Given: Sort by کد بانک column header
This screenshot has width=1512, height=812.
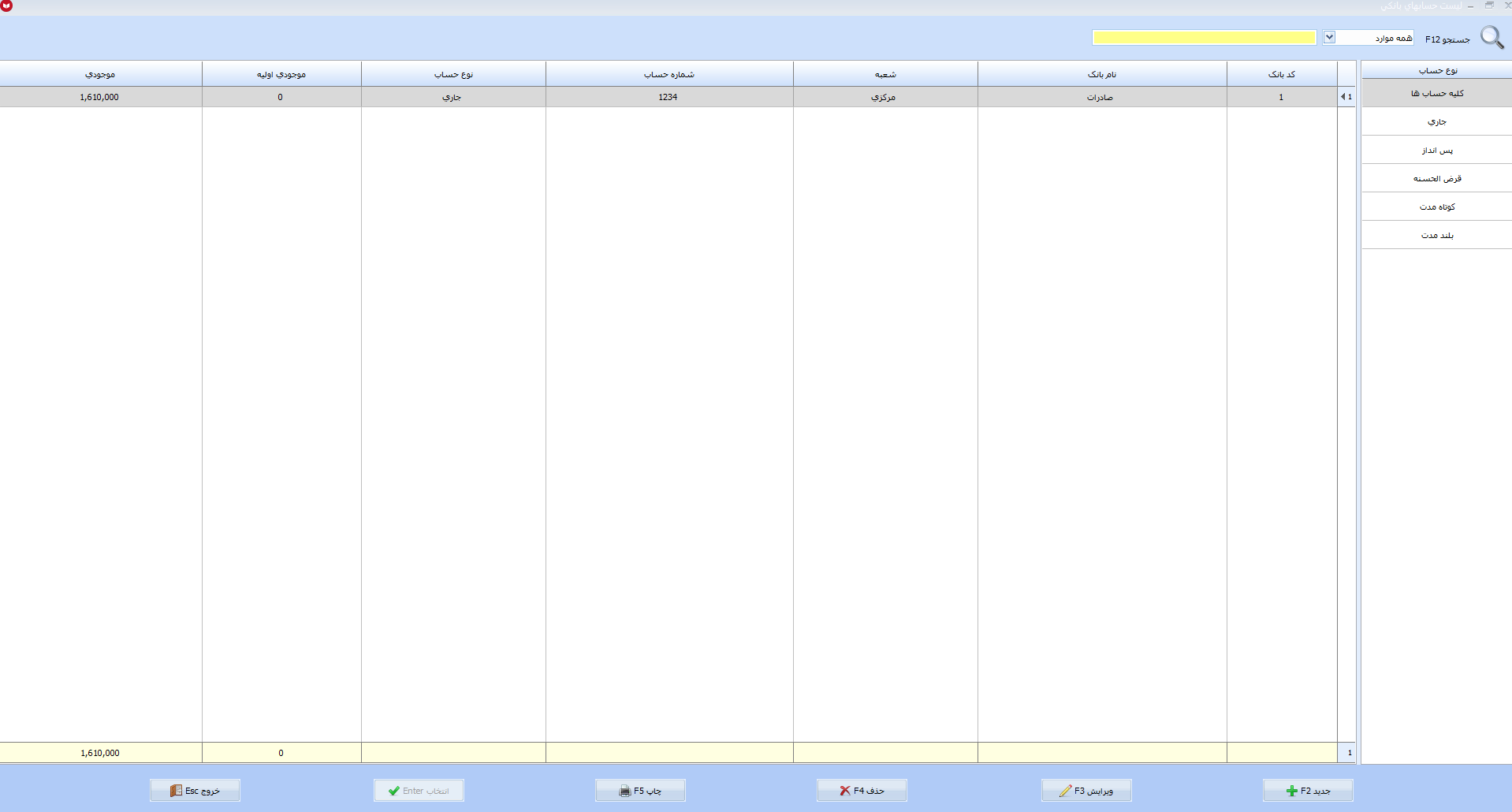Looking at the screenshot, I should (x=1282, y=74).
